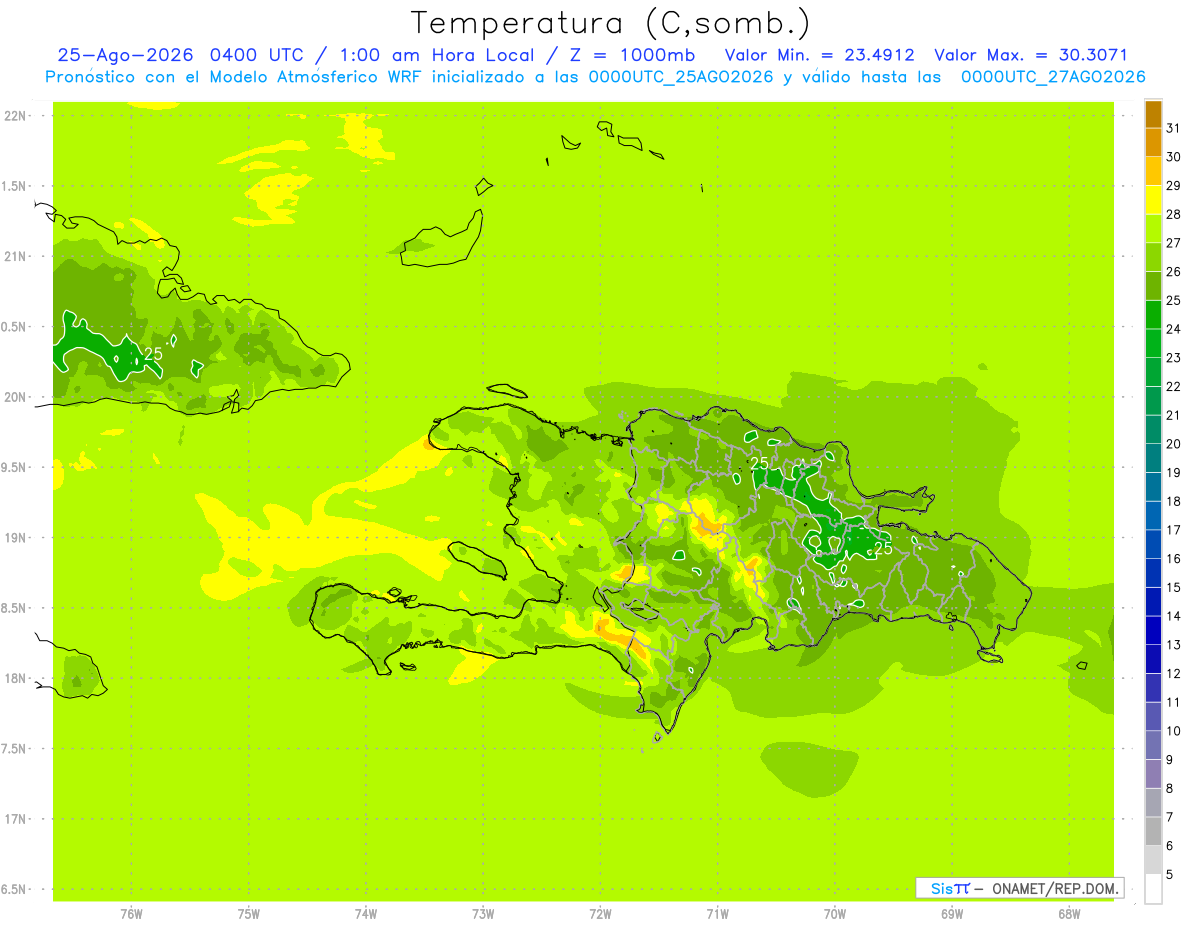
Task: Select initialization time '0000UTC_25AGO2026'
Action: point(680,77)
